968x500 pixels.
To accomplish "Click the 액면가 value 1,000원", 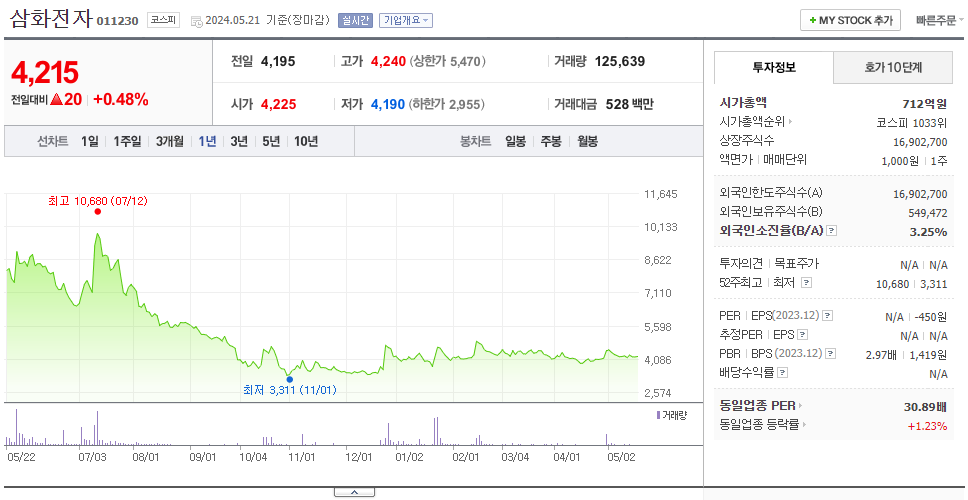I will click(x=902, y=160).
